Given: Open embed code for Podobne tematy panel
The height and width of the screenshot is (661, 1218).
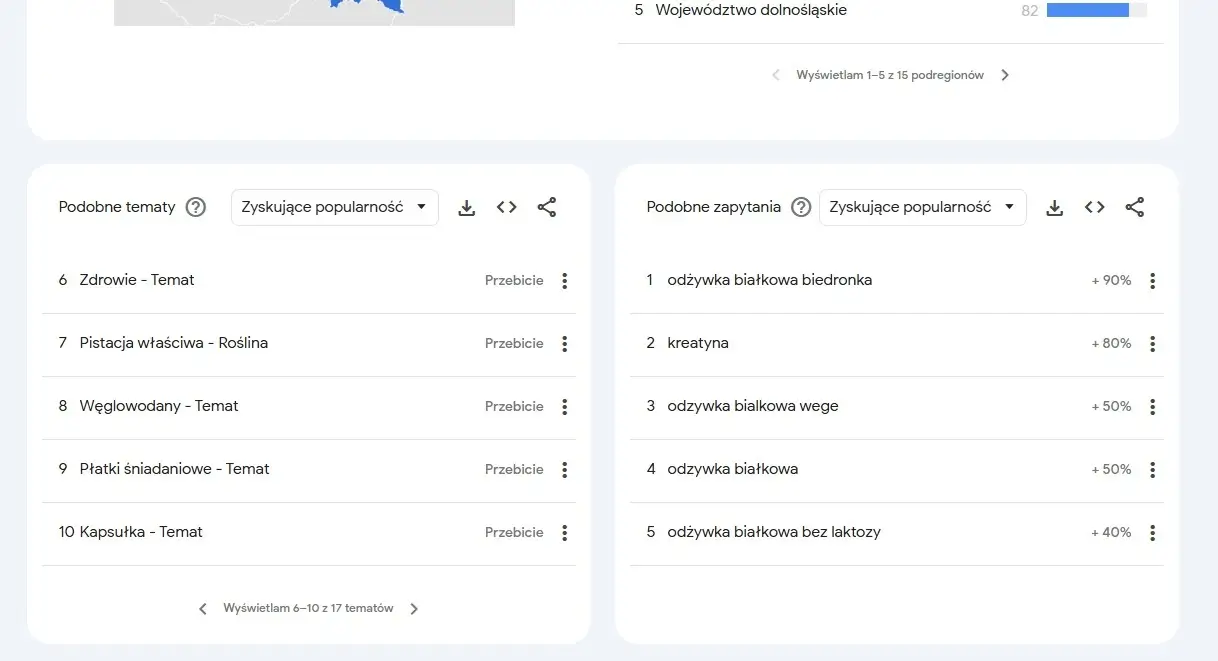Looking at the screenshot, I should pyautogui.click(x=506, y=207).
